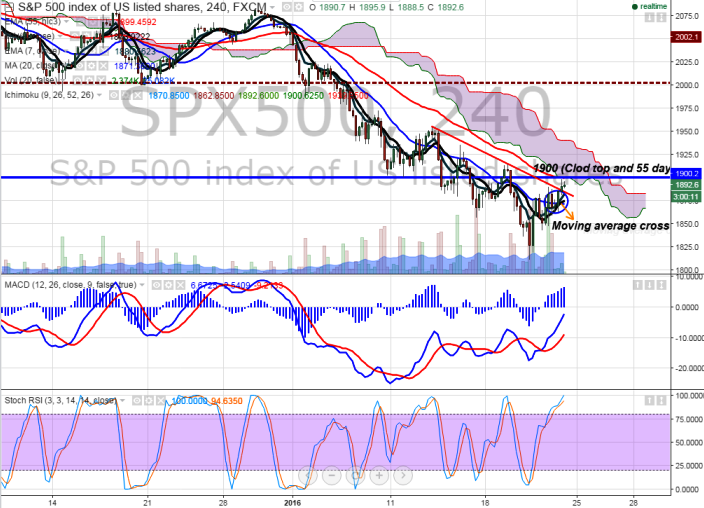Screen dimensions: 704x508
Task: Move the MACD pane down
Action: pyautogui.click(x=649, y=285)
